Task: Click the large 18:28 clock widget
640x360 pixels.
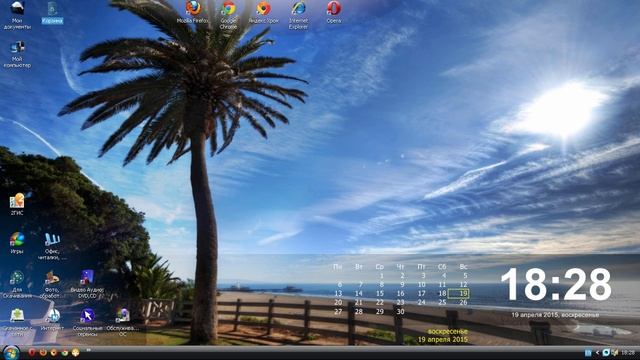Action: coord(556,285)
